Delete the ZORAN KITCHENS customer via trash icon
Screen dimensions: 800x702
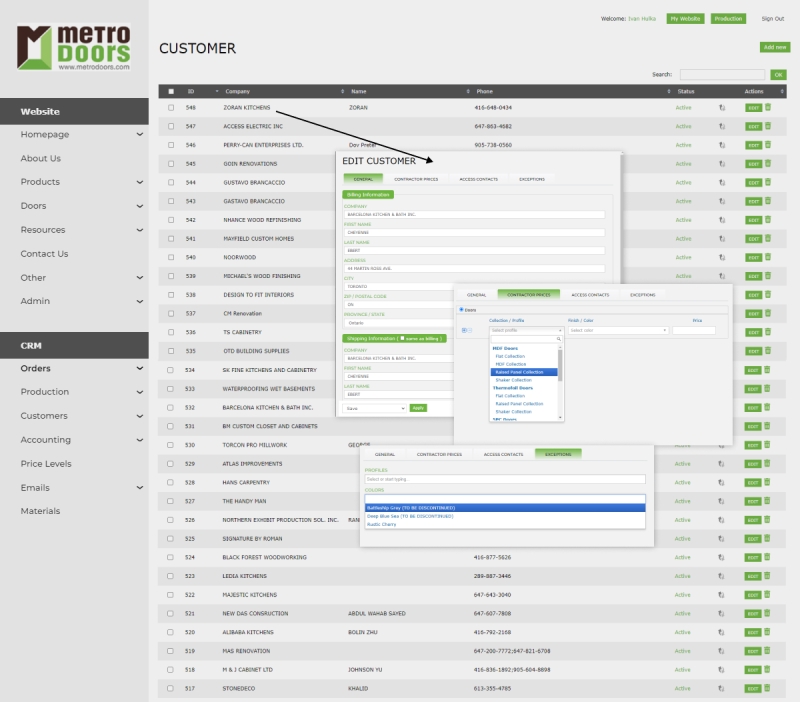coord(768,107)
